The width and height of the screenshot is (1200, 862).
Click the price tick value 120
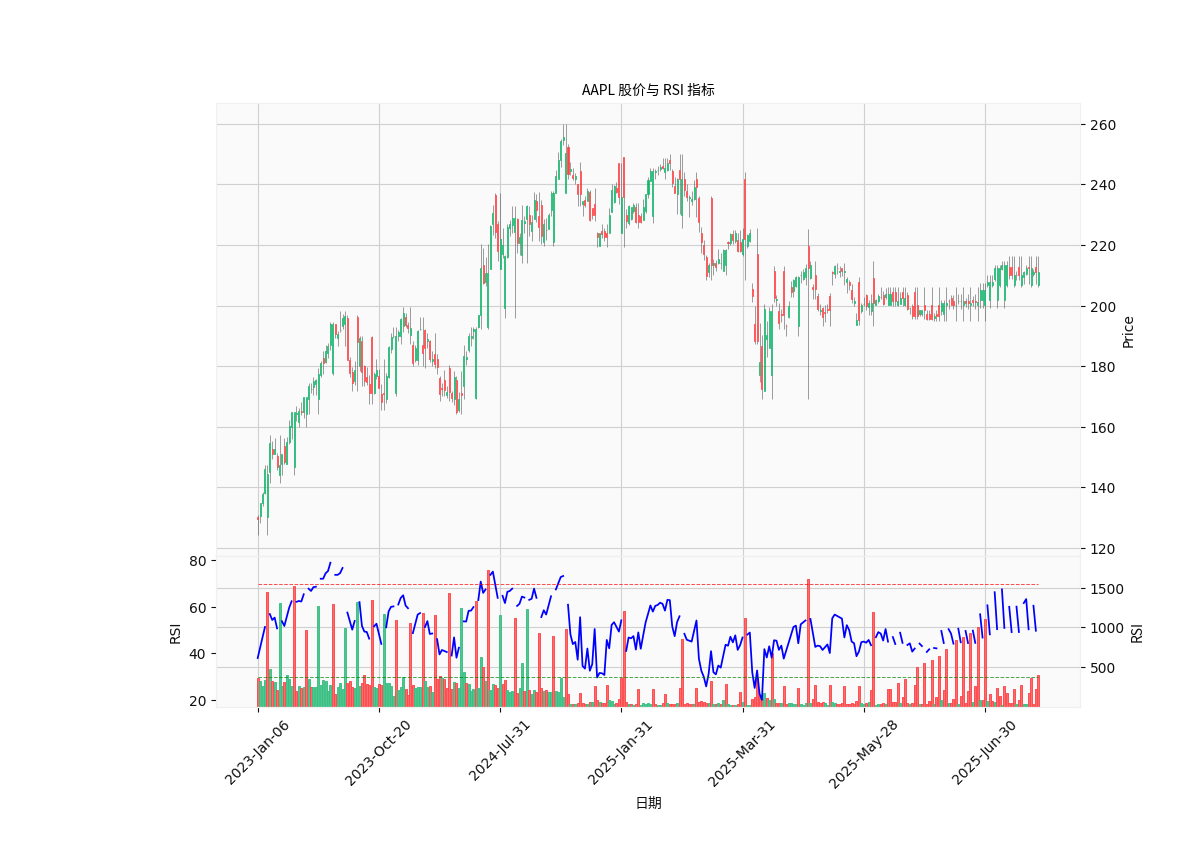click(1103, 549)
